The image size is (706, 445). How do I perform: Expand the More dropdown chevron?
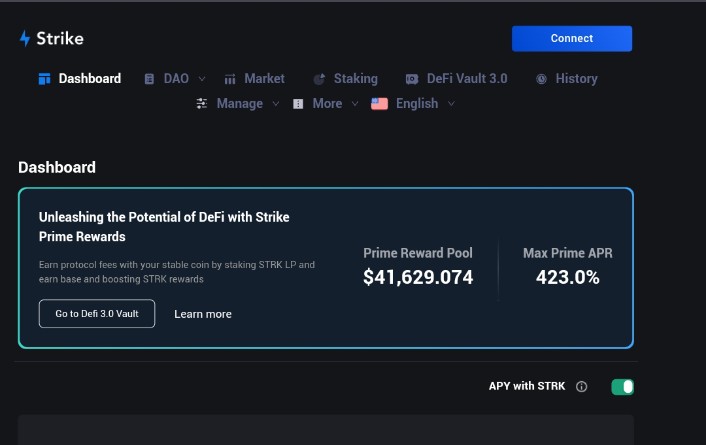(x=355, y=104)
